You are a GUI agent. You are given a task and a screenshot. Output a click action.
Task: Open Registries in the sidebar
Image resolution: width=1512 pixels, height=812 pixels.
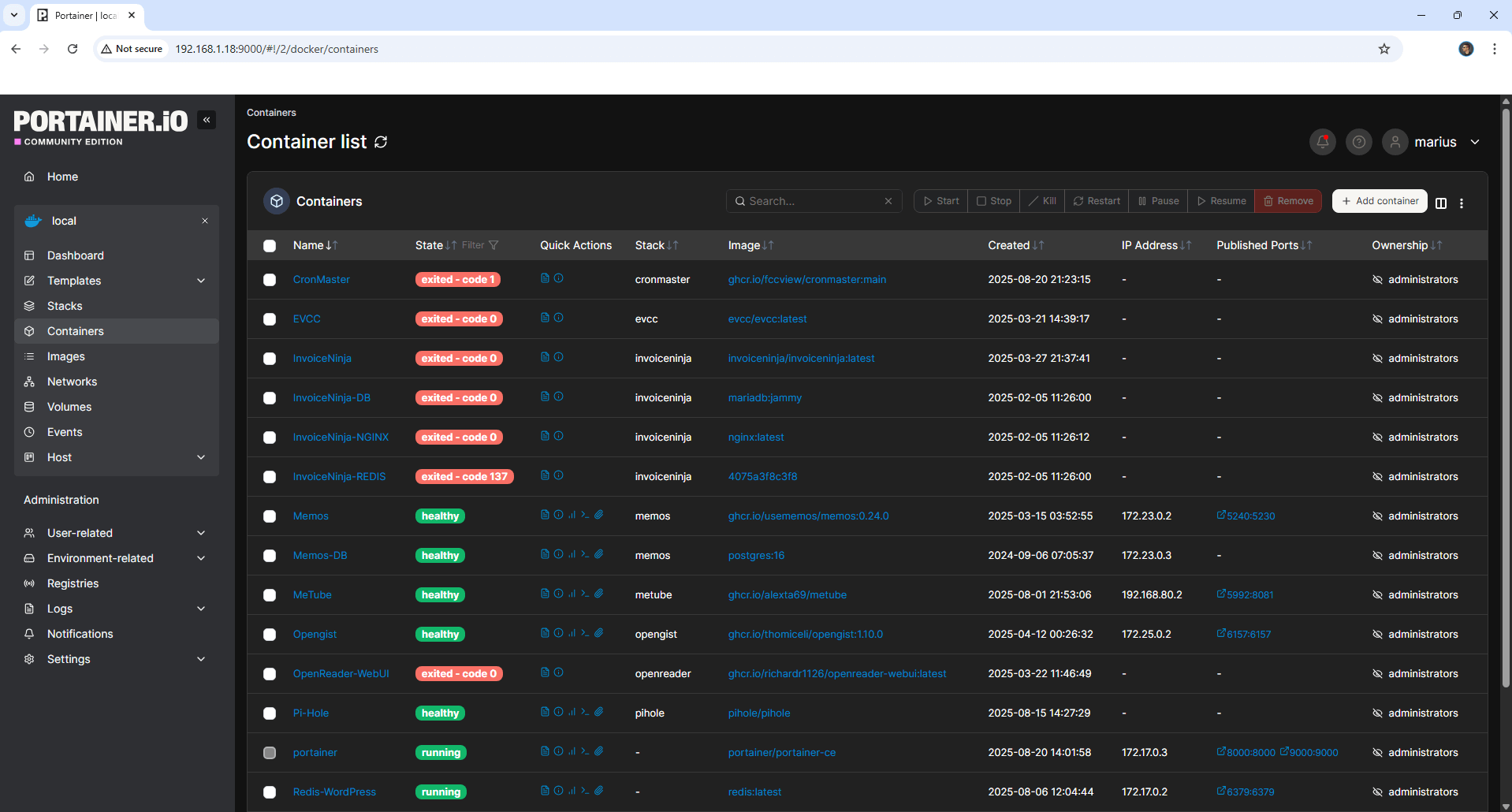coord(117,583)
